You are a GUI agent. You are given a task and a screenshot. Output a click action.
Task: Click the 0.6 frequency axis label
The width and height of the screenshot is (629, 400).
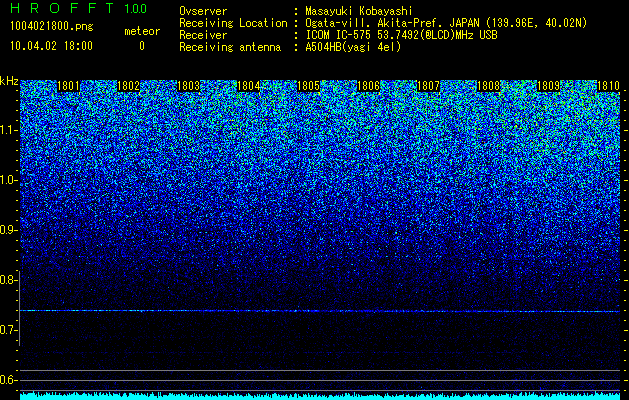pos(9,380)
